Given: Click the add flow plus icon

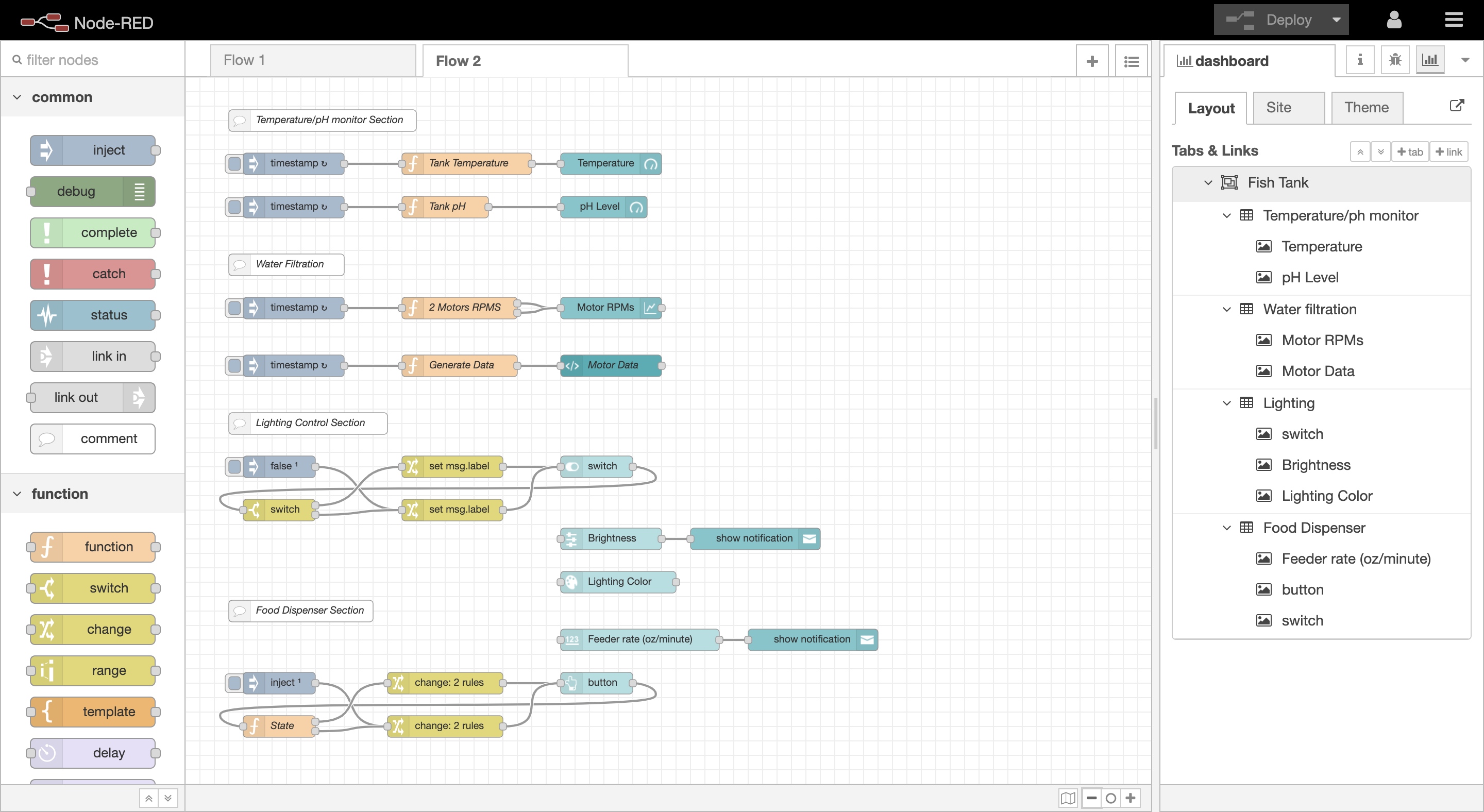Looking at the screenshot, I should click(1092, 61).
